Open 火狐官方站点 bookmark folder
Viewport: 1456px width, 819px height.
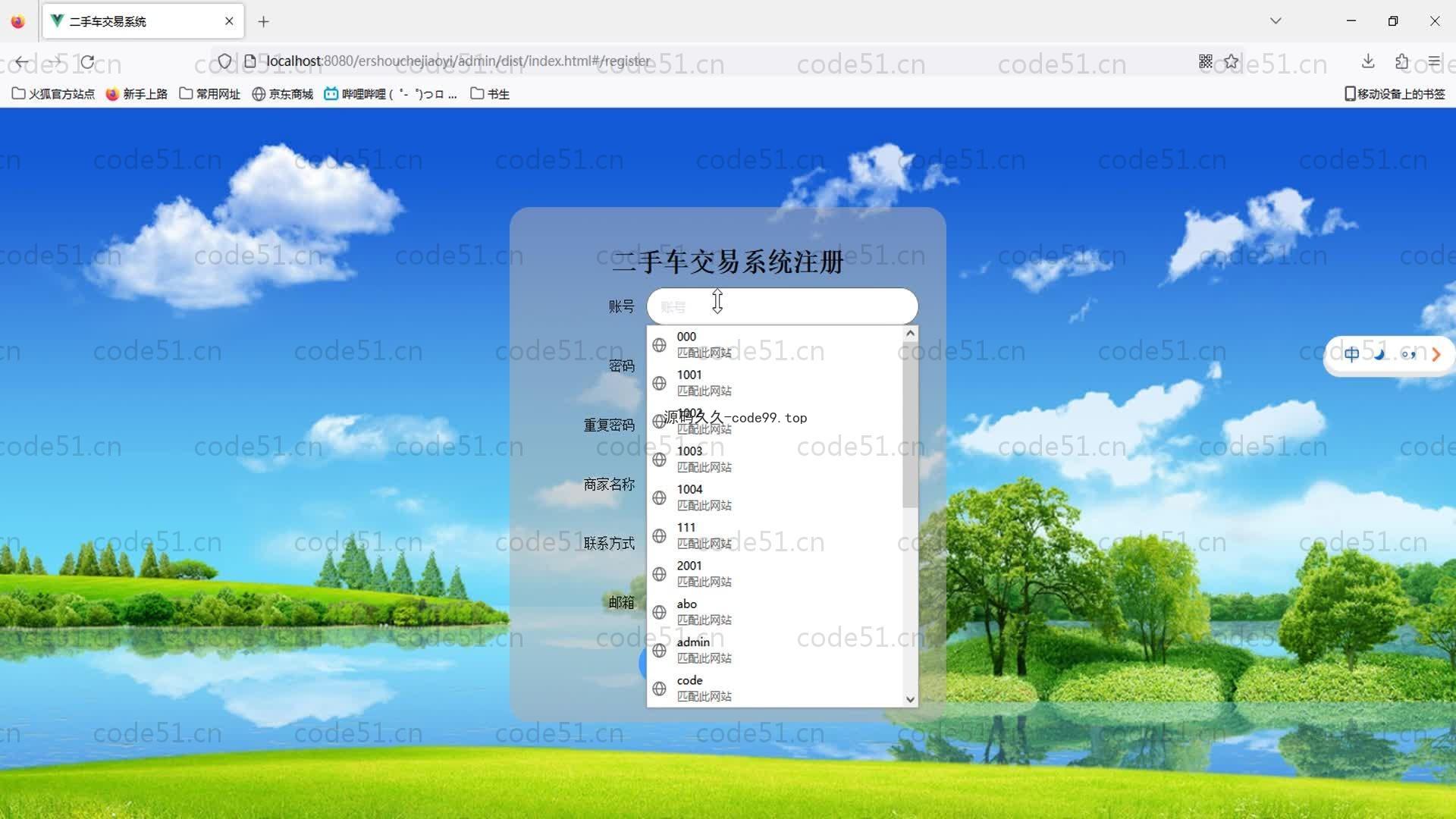coord(53,94)
